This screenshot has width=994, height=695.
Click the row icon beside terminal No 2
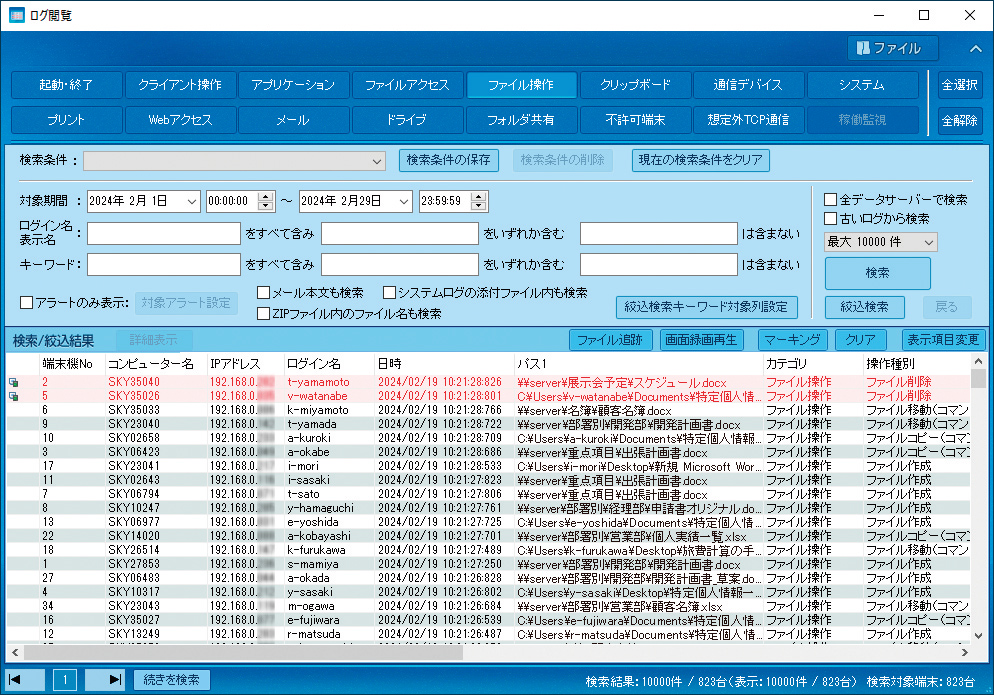coord(13,382)
